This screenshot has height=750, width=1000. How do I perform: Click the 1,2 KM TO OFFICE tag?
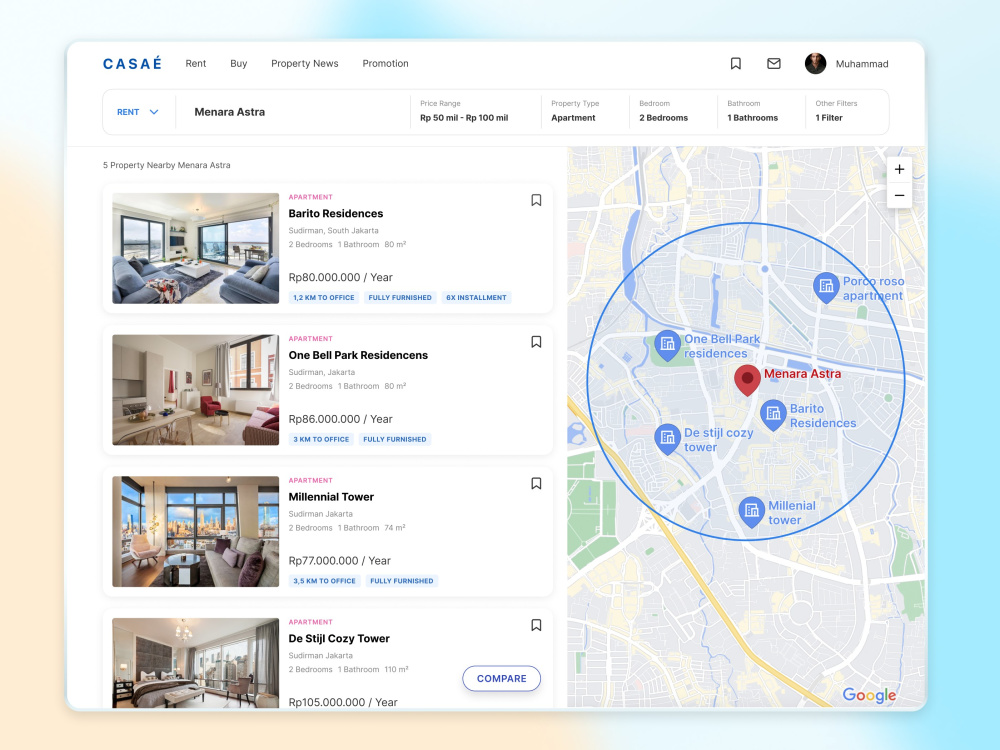(x=323, y=298)
